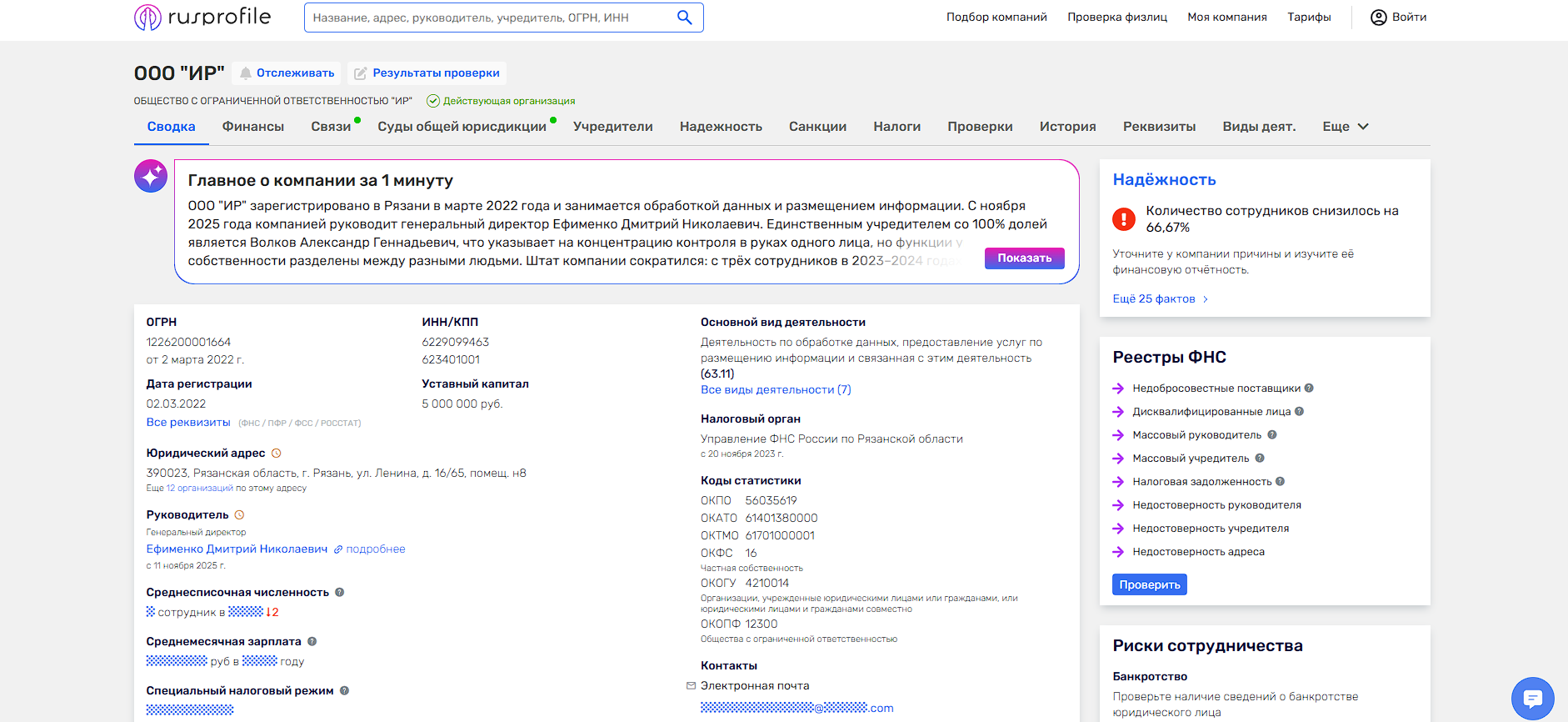Click the clock icon beside Юридический адрес

(277, 454)
